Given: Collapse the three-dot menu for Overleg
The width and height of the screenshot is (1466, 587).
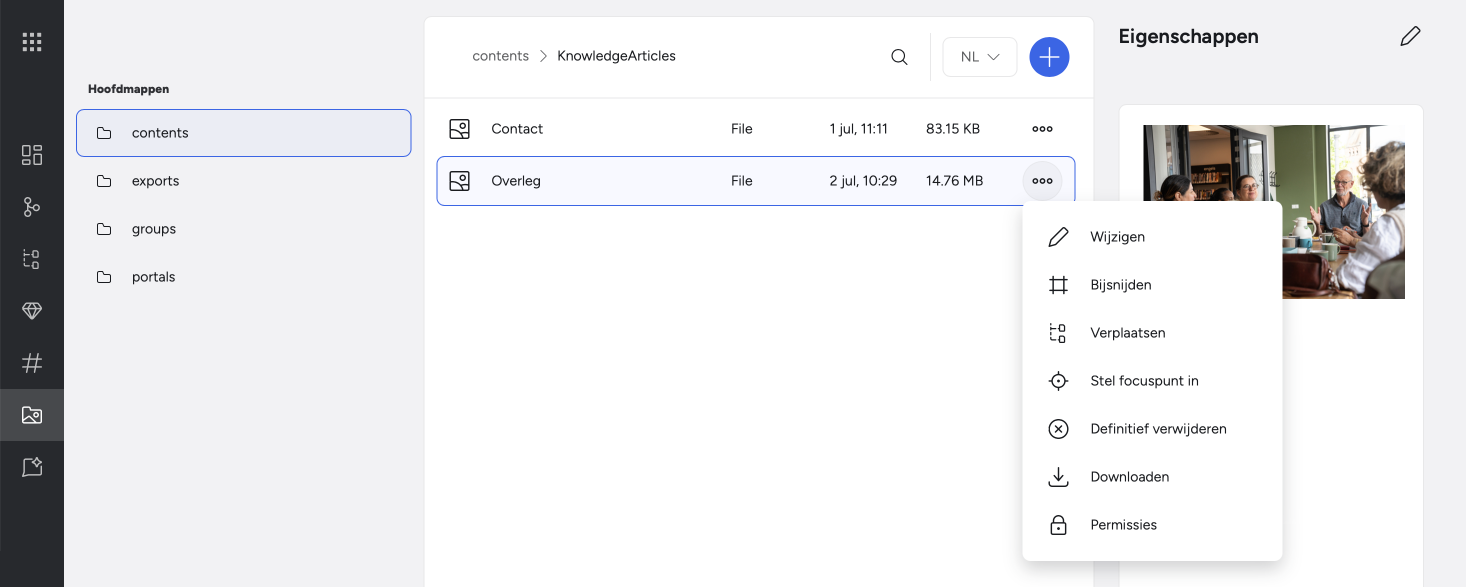Looking at the screenshot, I should 1042,181.
